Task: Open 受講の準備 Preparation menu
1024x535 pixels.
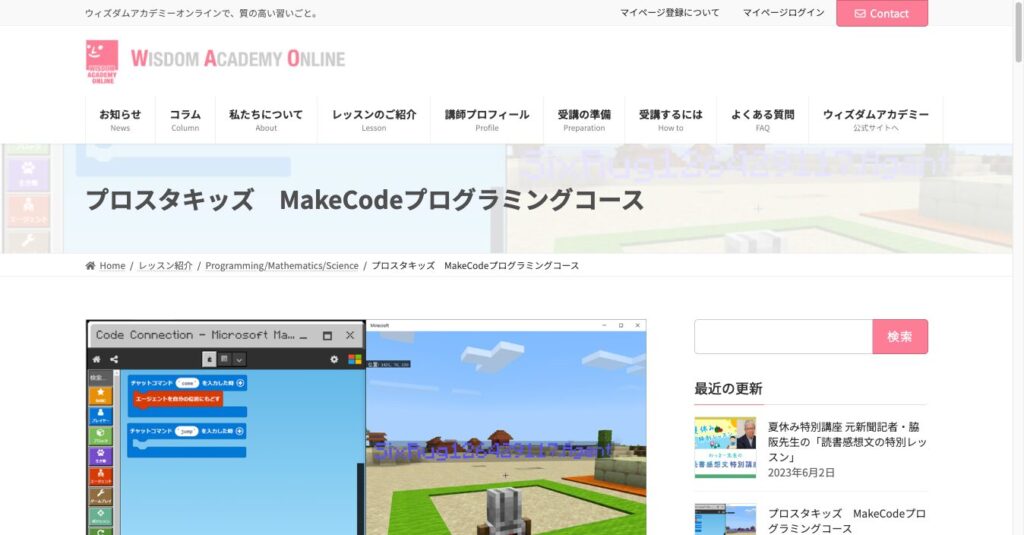Action: [x=584, y=120]
